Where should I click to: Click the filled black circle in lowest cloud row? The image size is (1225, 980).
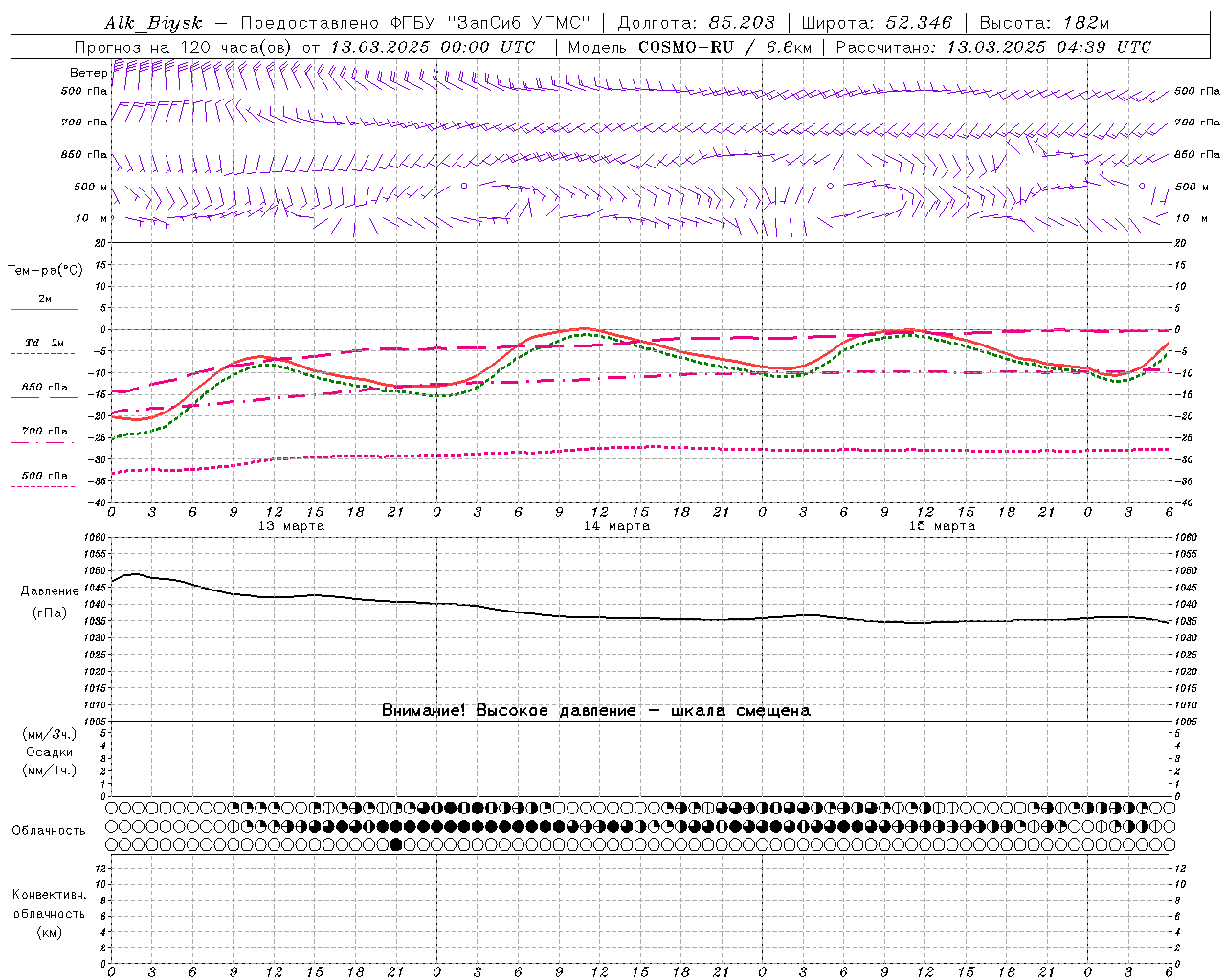396,844
